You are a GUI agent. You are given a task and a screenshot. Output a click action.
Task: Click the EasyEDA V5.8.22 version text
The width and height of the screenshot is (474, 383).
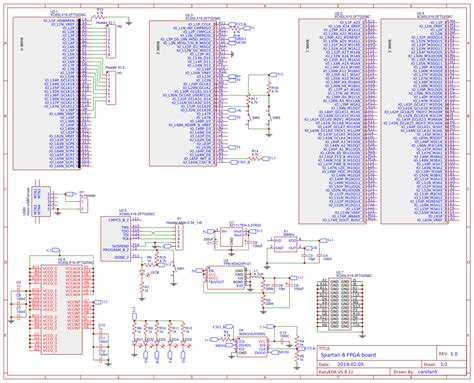[336, 372]
